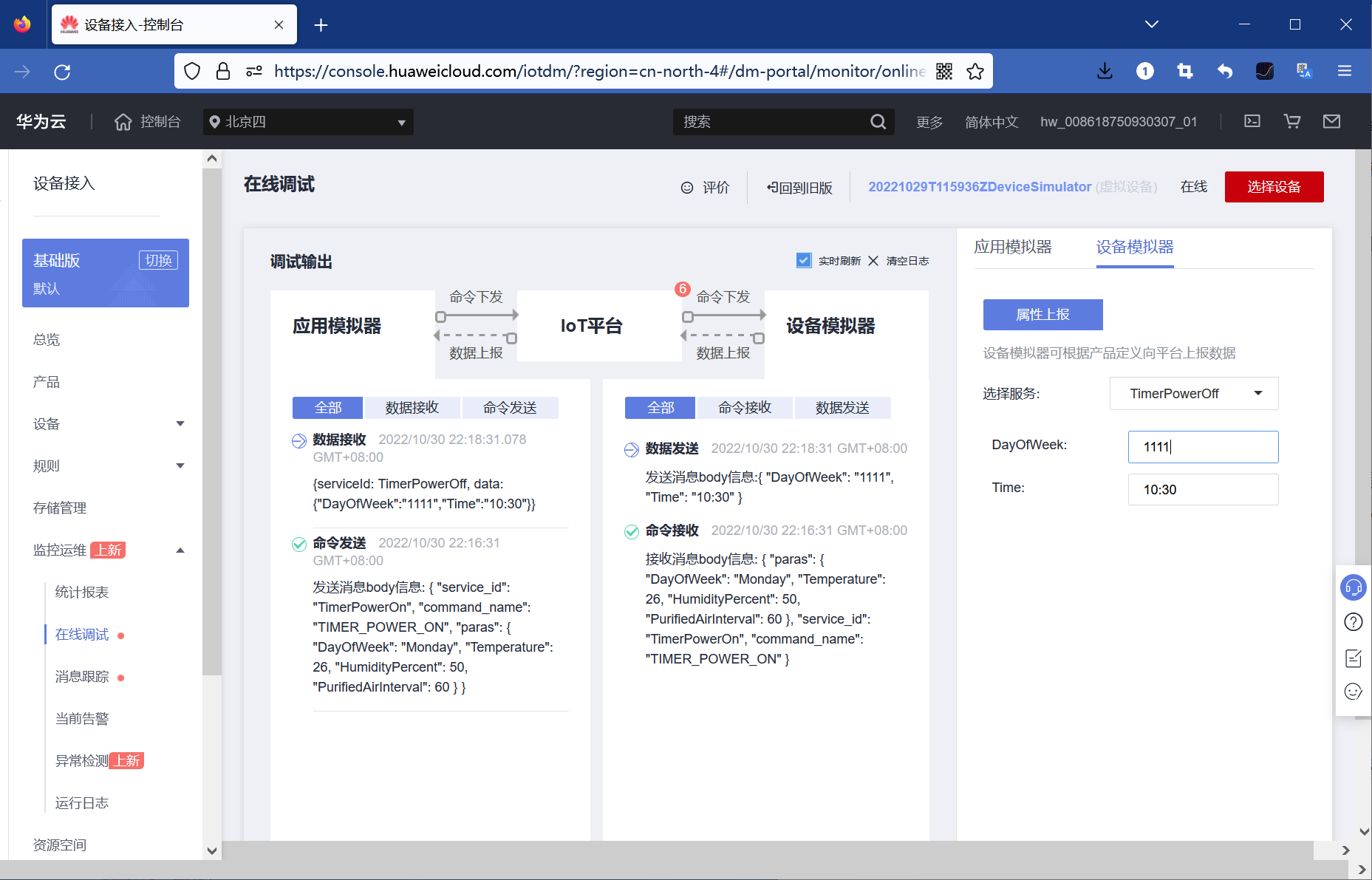1372x880 pixels.
Task: Click the help question mark icon
Action: (x=1354, y=622)
